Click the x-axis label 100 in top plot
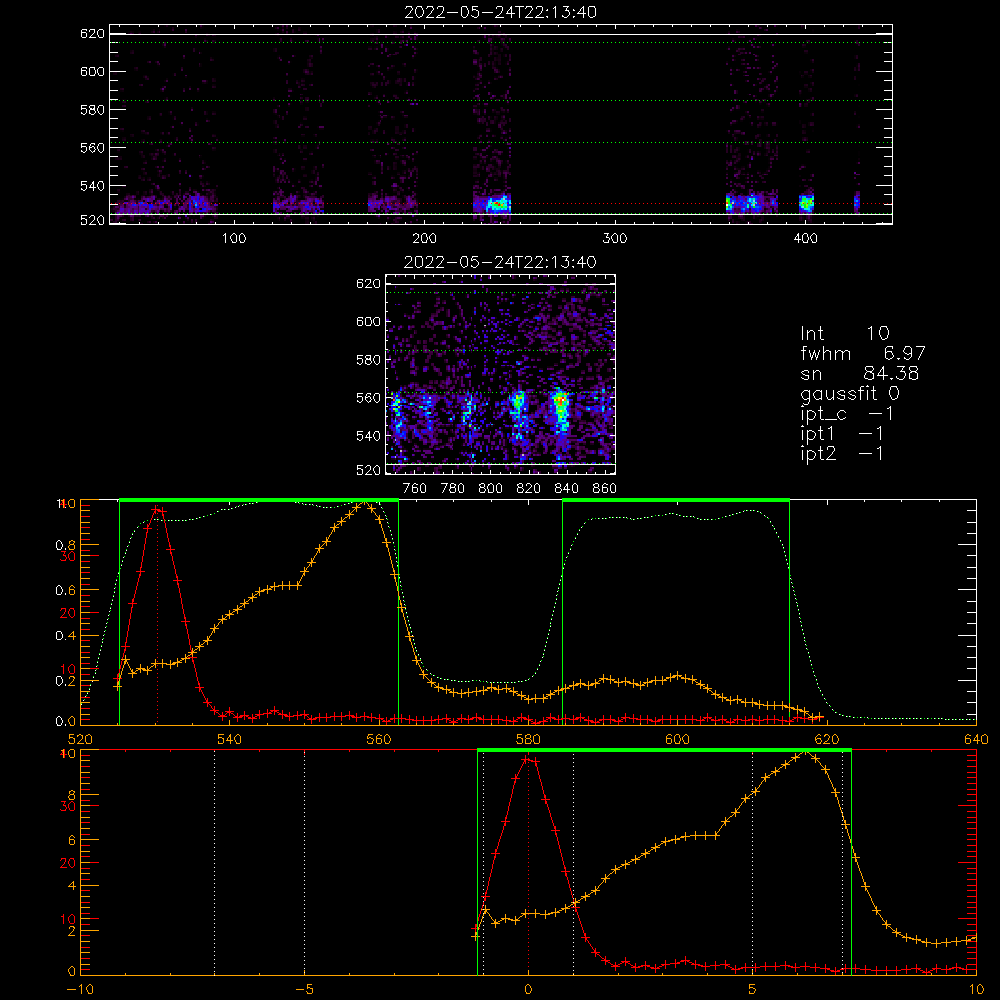Screen dimensions: 1000x1000 point(233,239)
